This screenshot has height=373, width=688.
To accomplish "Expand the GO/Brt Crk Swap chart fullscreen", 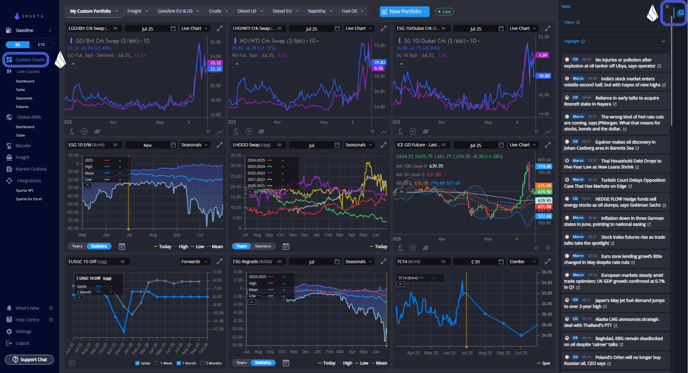I will (x=219, y=29).
